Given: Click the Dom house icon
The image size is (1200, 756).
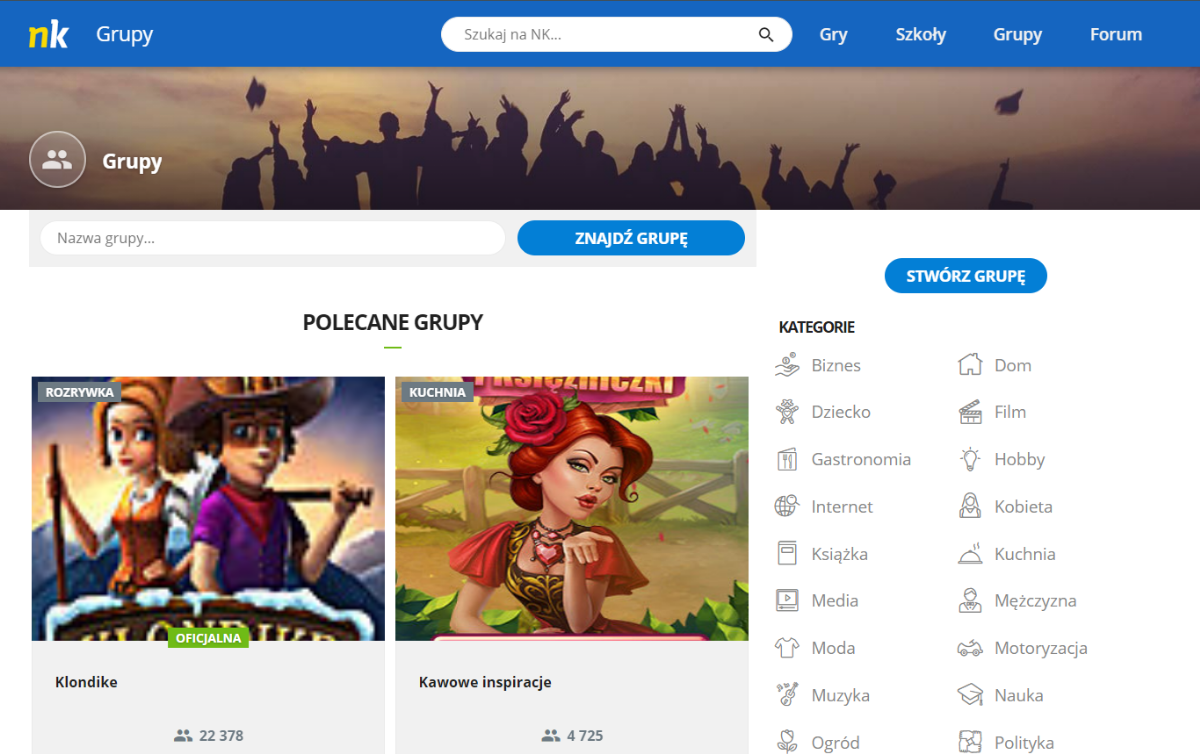Looking at the screenshot, I should pos(970,365).
